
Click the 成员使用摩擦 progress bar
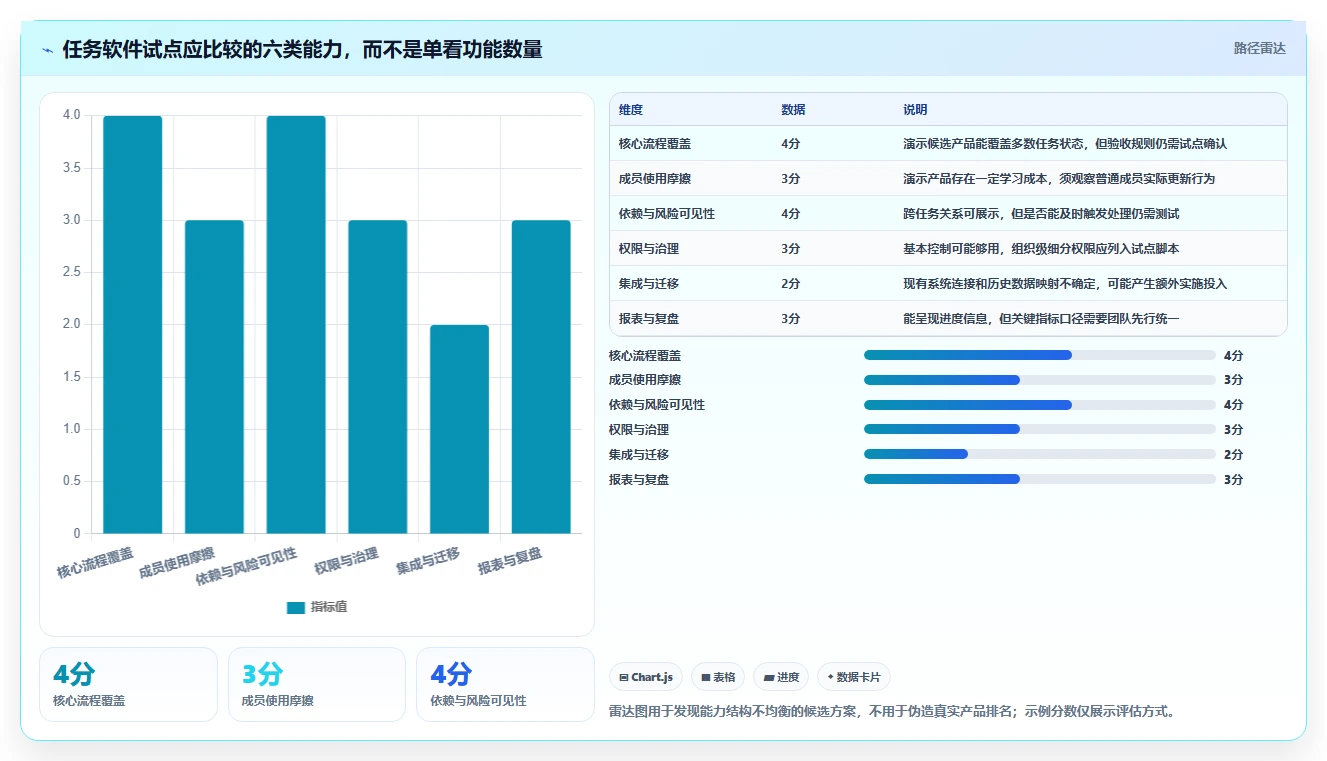[1040, 380]
